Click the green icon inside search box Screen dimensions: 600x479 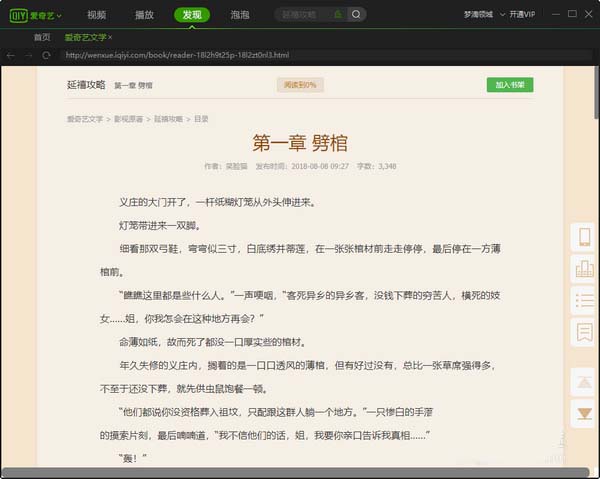[338, 15]
